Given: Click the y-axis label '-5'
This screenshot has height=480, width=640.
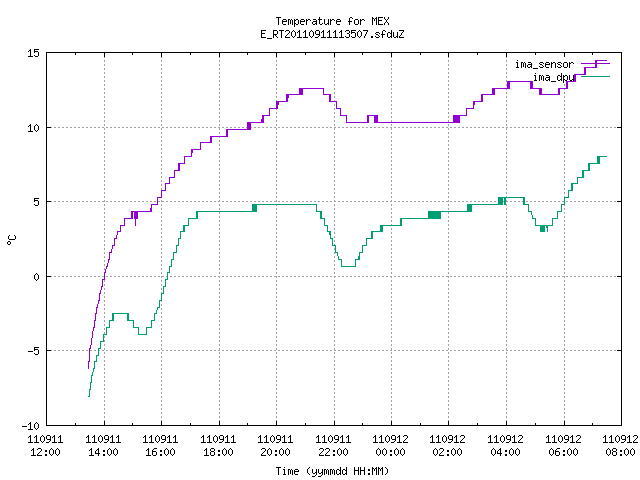Looking at the screenshot, I should tap(33, 351).
